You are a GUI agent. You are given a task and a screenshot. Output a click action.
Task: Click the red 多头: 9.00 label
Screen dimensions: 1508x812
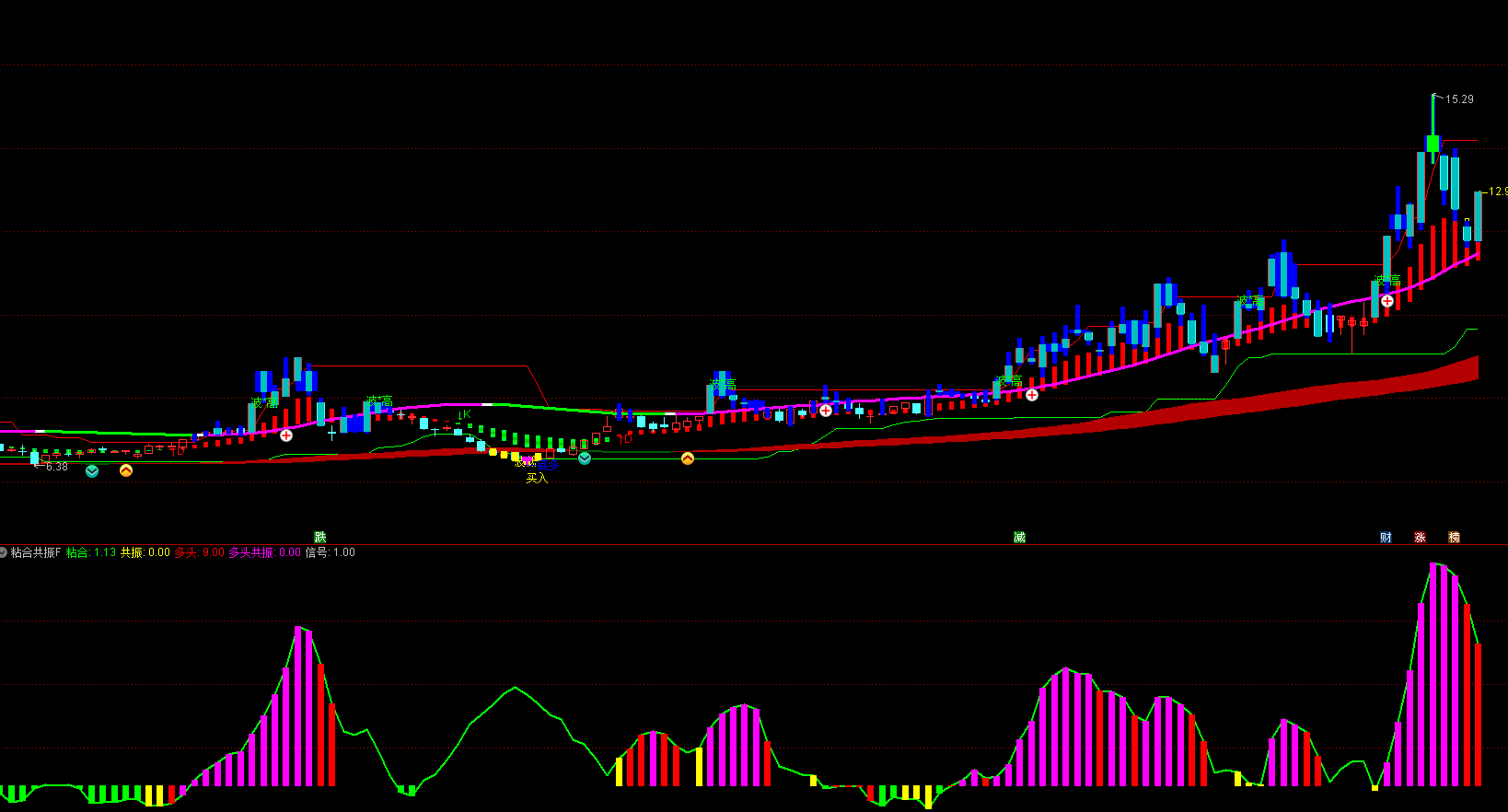tap(199, 552)
